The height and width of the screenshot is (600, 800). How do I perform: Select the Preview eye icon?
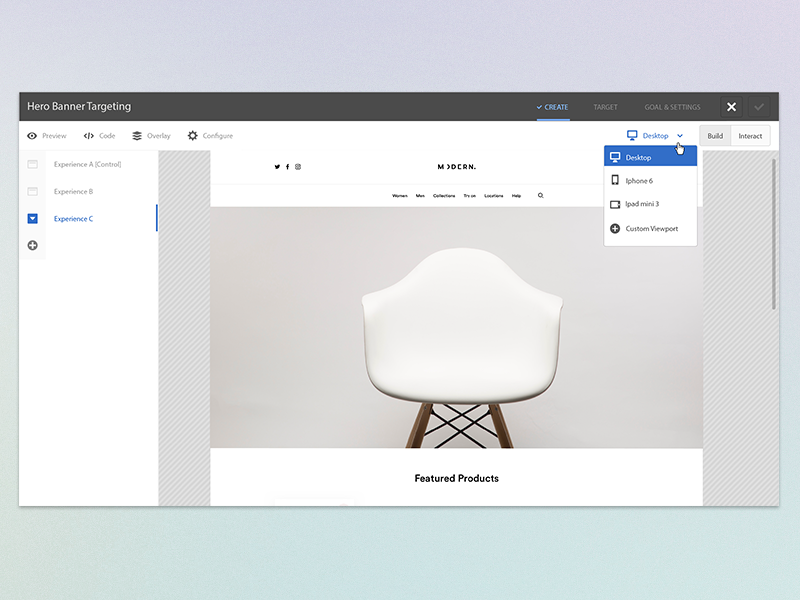point(32,135)
